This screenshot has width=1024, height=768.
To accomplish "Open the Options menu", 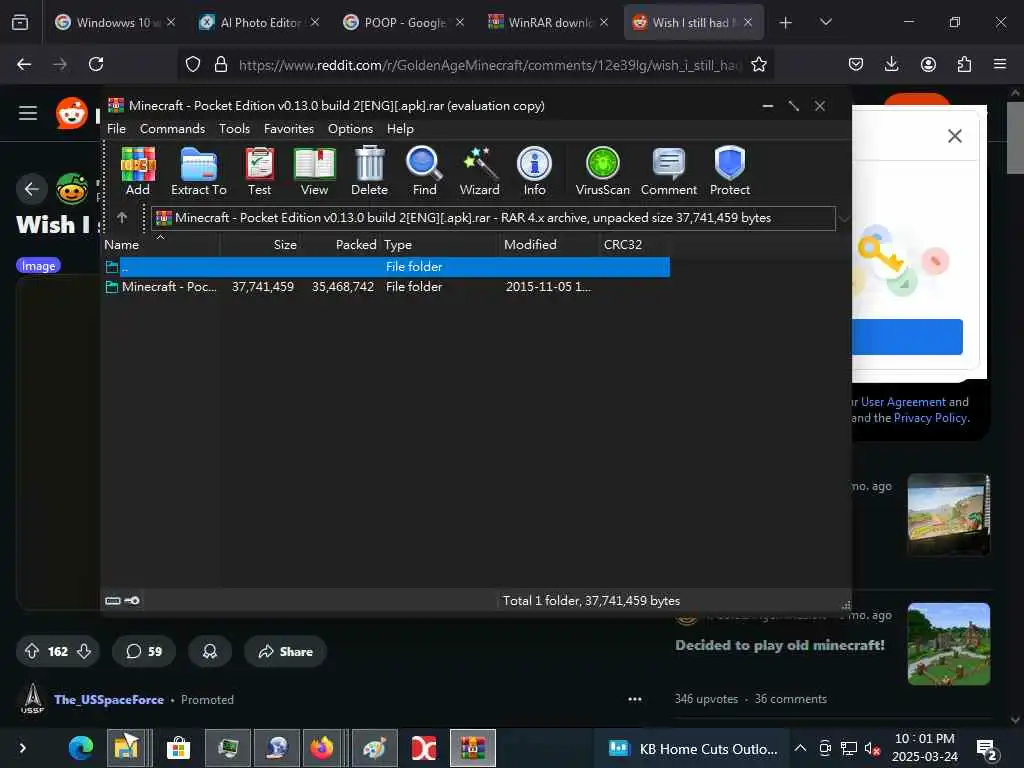I will tap(350, 129).
